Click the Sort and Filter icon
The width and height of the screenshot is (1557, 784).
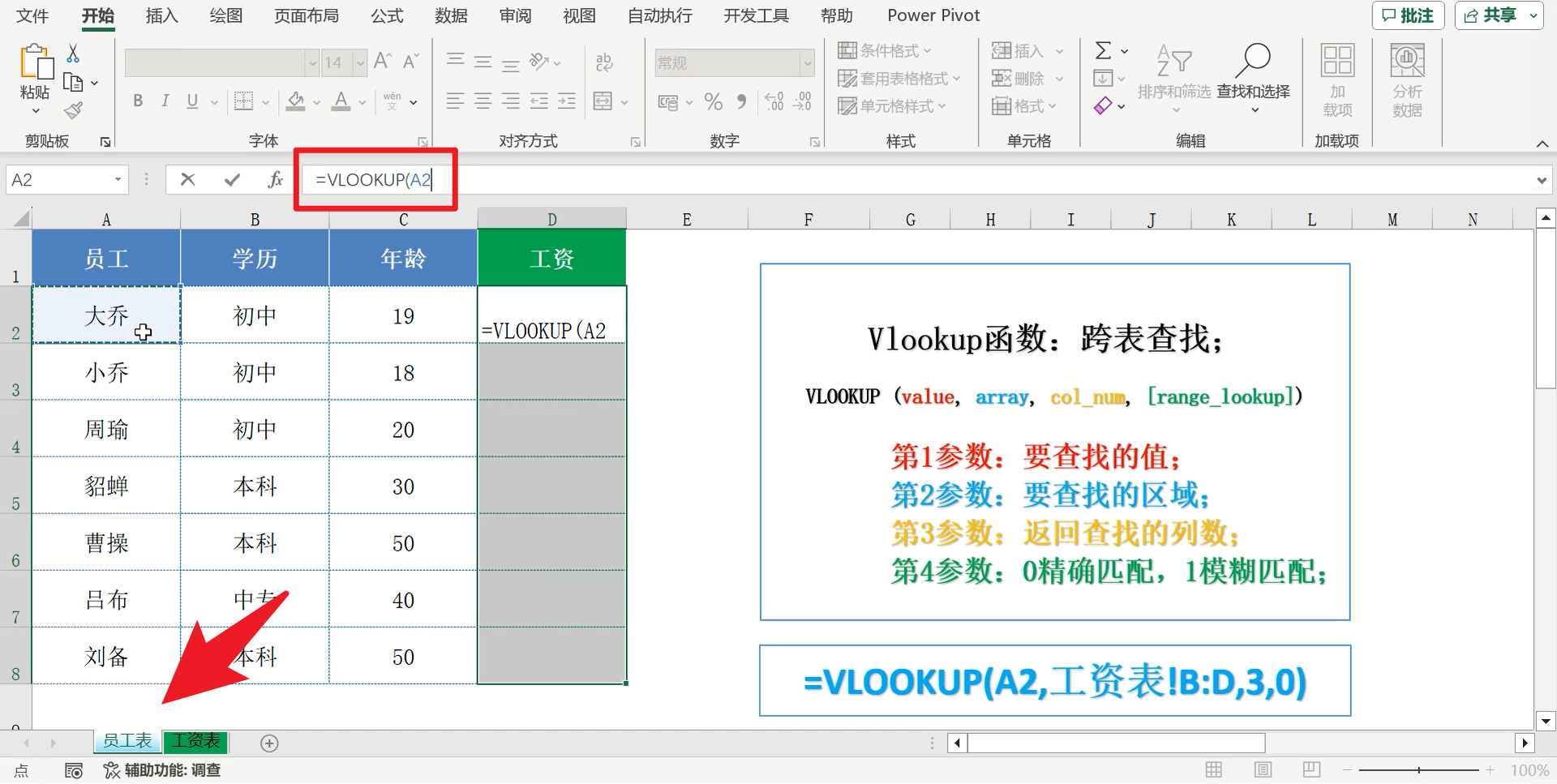click(1173, 60)
